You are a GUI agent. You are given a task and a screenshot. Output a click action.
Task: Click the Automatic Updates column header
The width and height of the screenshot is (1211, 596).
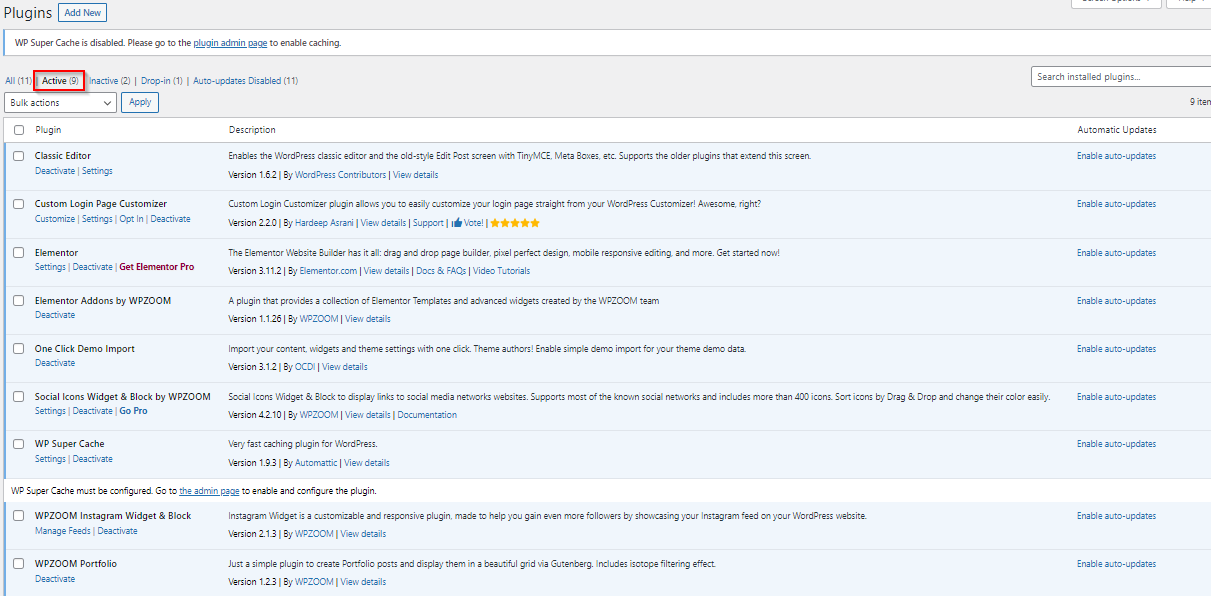[1117, 130]
